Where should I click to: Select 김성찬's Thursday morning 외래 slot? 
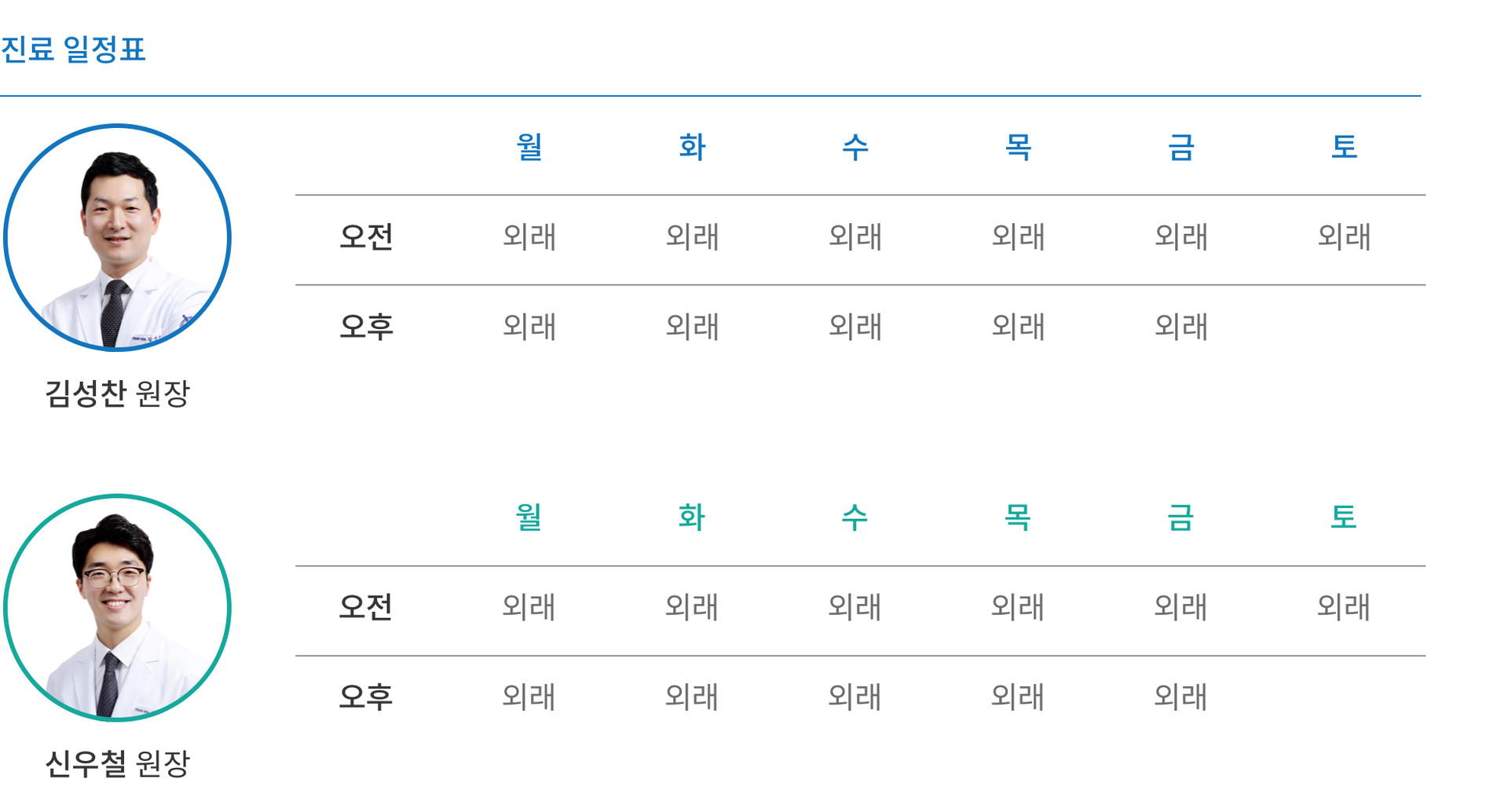[x=1018, y=236]
